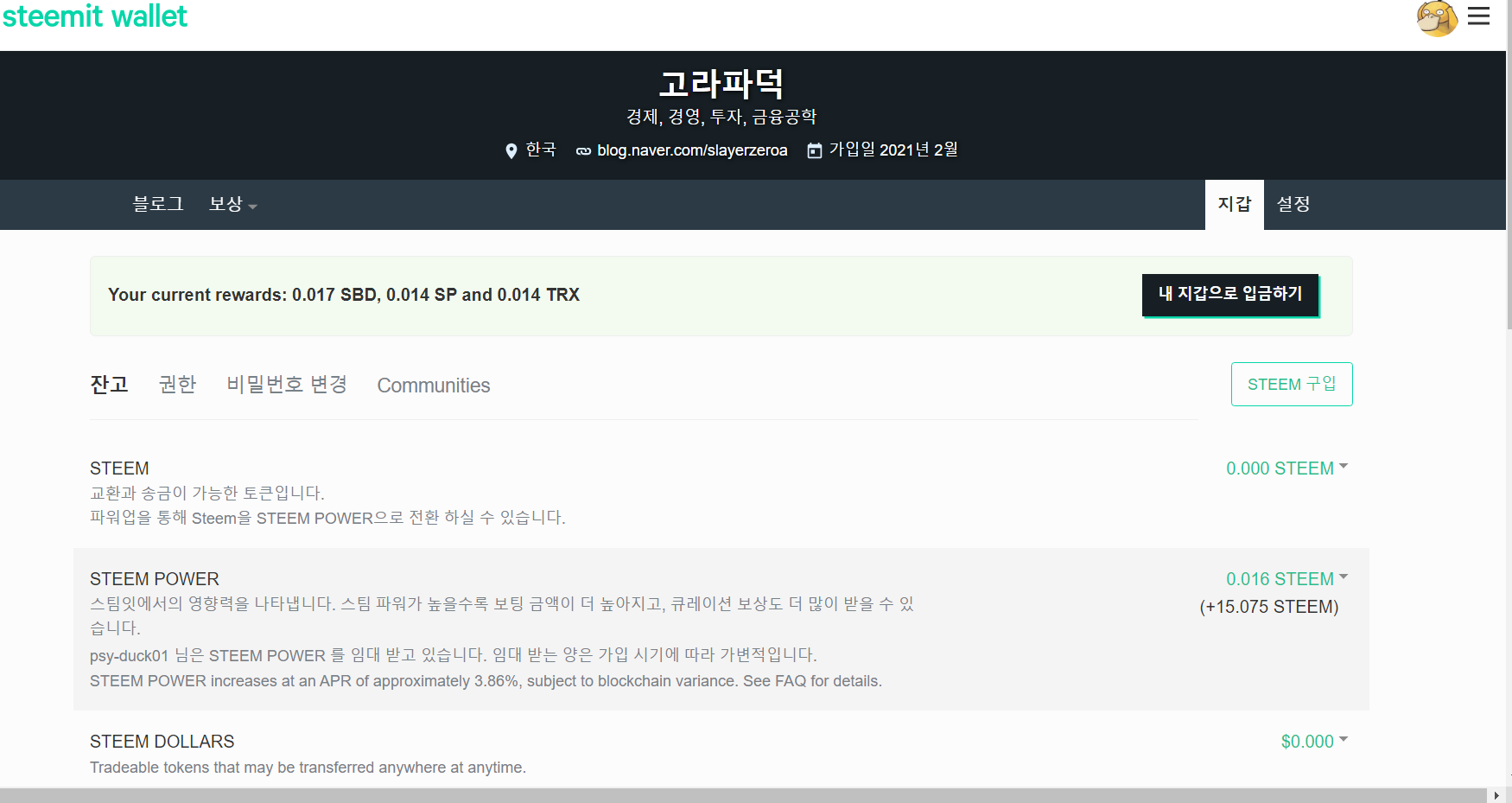Image resolution: width=1512 pixels, height=803 pixels.
Task: Click the horizontal scrollbar track
Action: click(743, 795)
